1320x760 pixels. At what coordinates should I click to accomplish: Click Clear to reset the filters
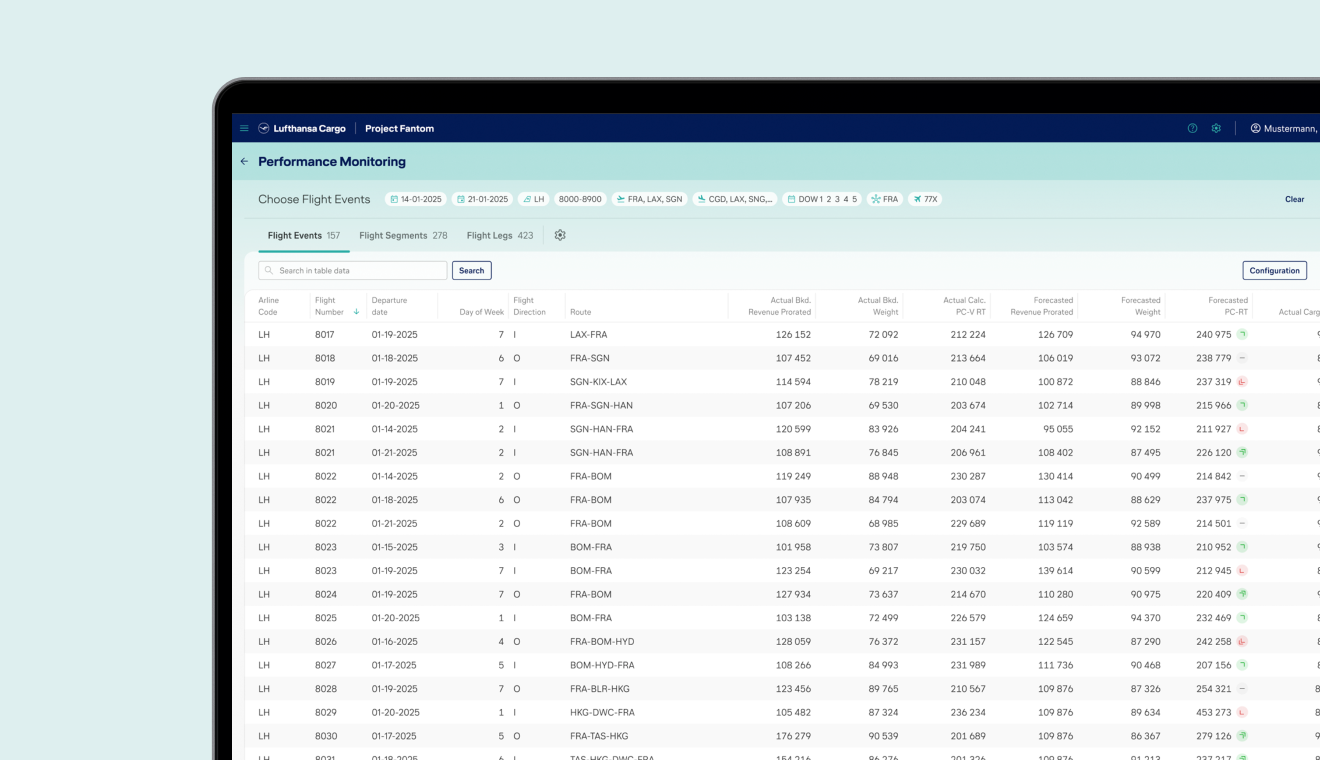(1294, 200)
